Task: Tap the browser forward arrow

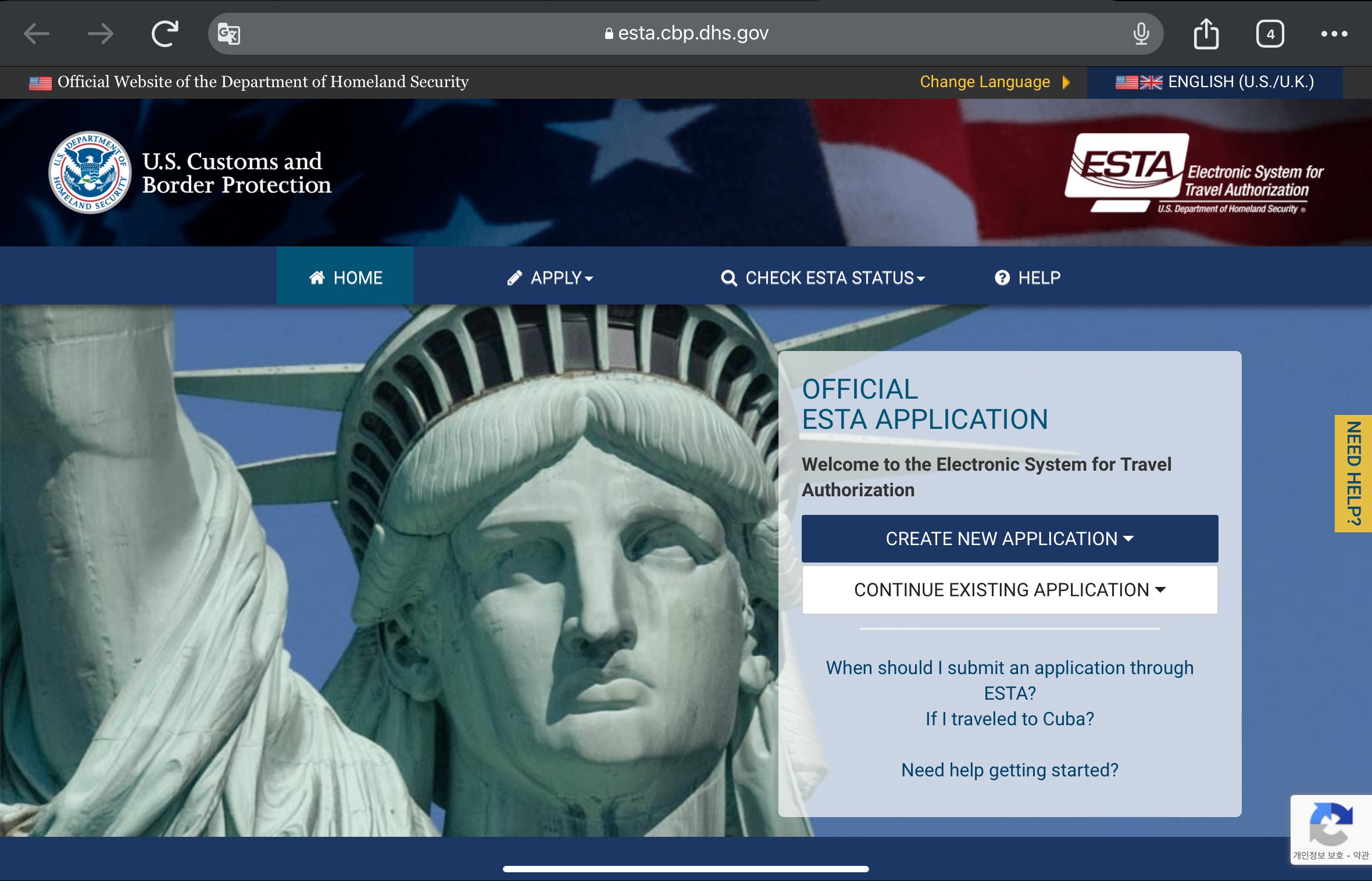Action: [x=101, y=34]
